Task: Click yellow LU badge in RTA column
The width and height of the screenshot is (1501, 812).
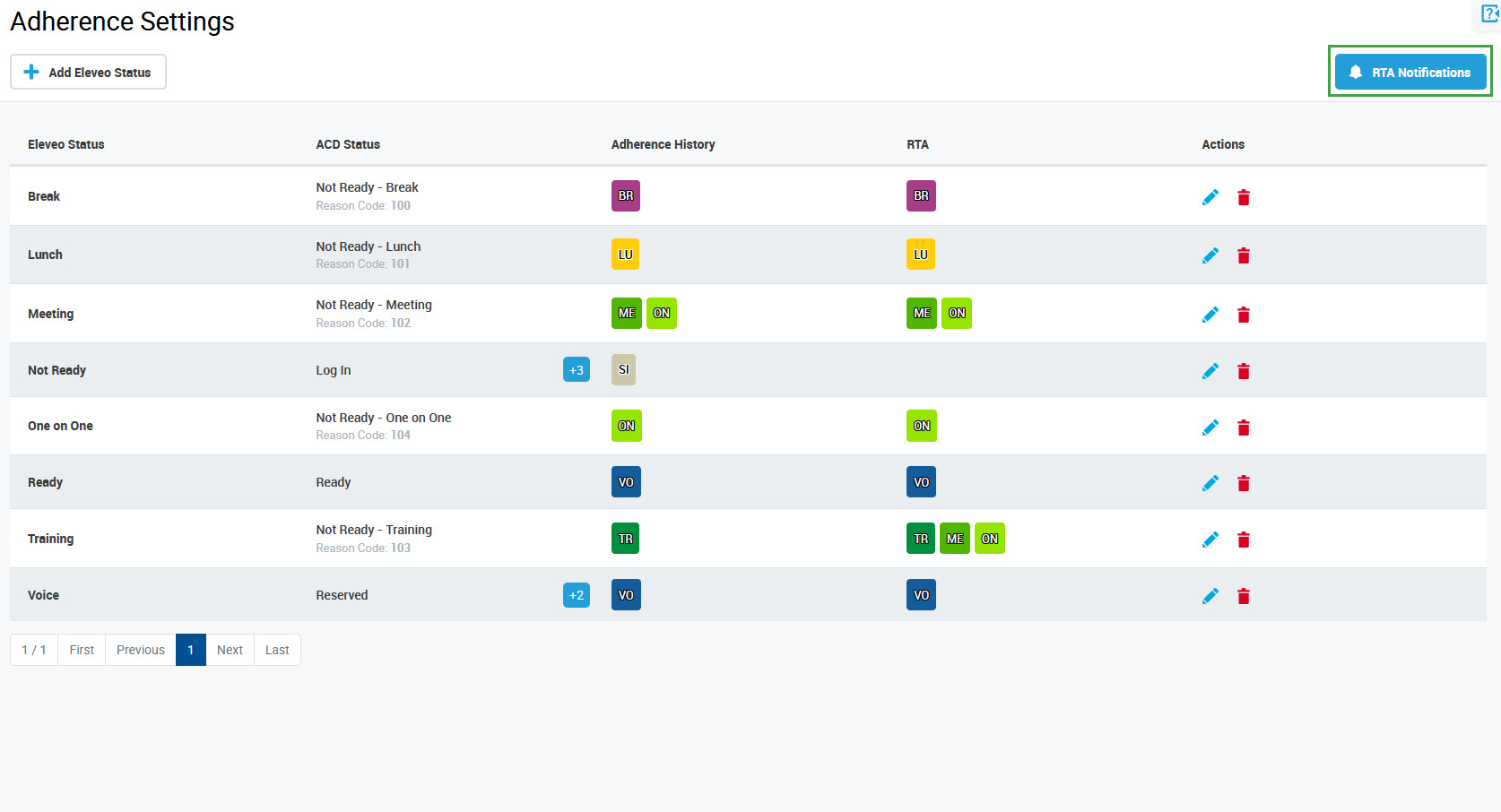Action: point(920,255)
